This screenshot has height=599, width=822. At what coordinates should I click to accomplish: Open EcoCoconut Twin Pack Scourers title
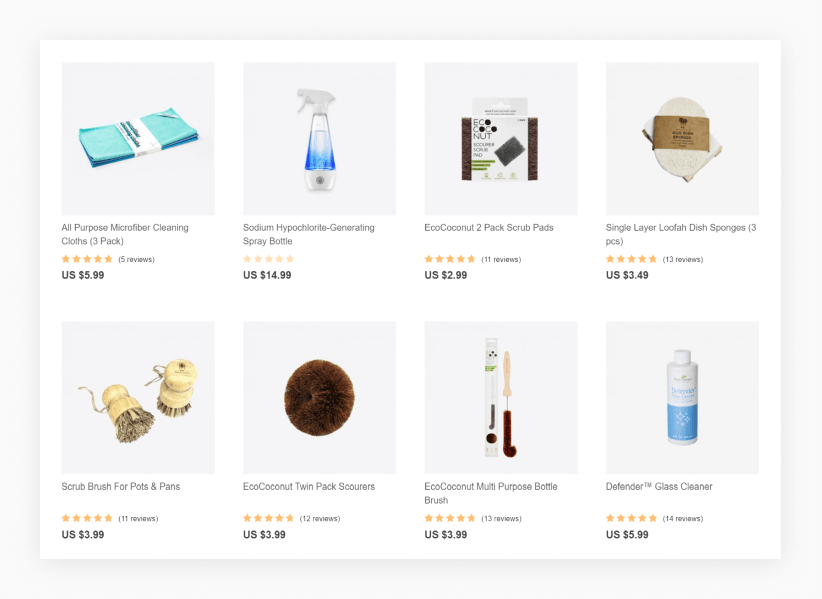click(309, 486)
